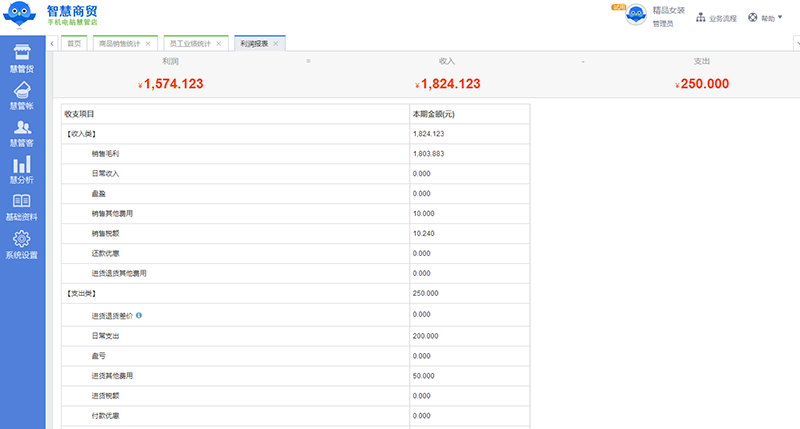Close the 商品销售统计 tab
Viewport: 800px width, 429px height.
pyautogui.click(x=148, y=44)
